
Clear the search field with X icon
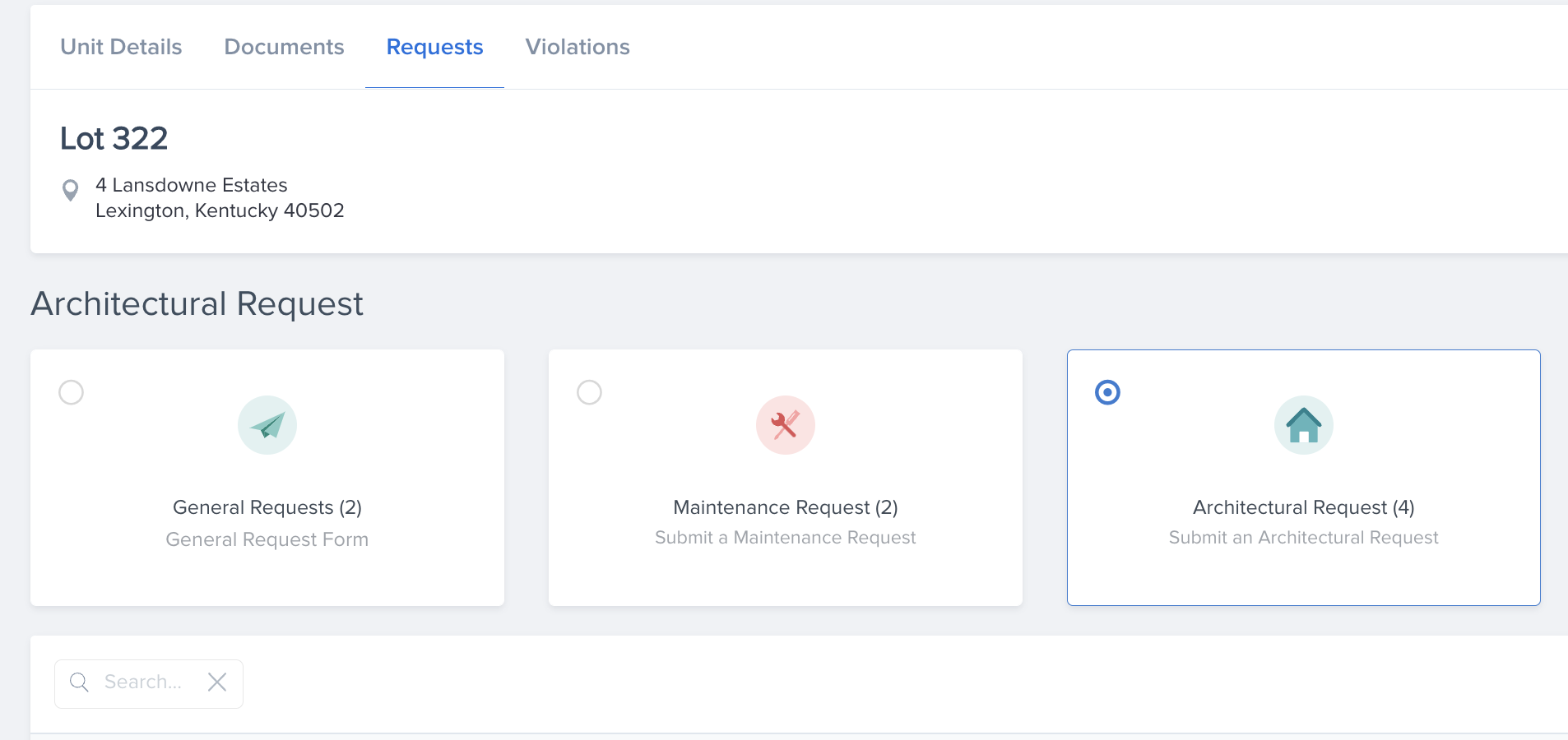click(x=217, y=682)
